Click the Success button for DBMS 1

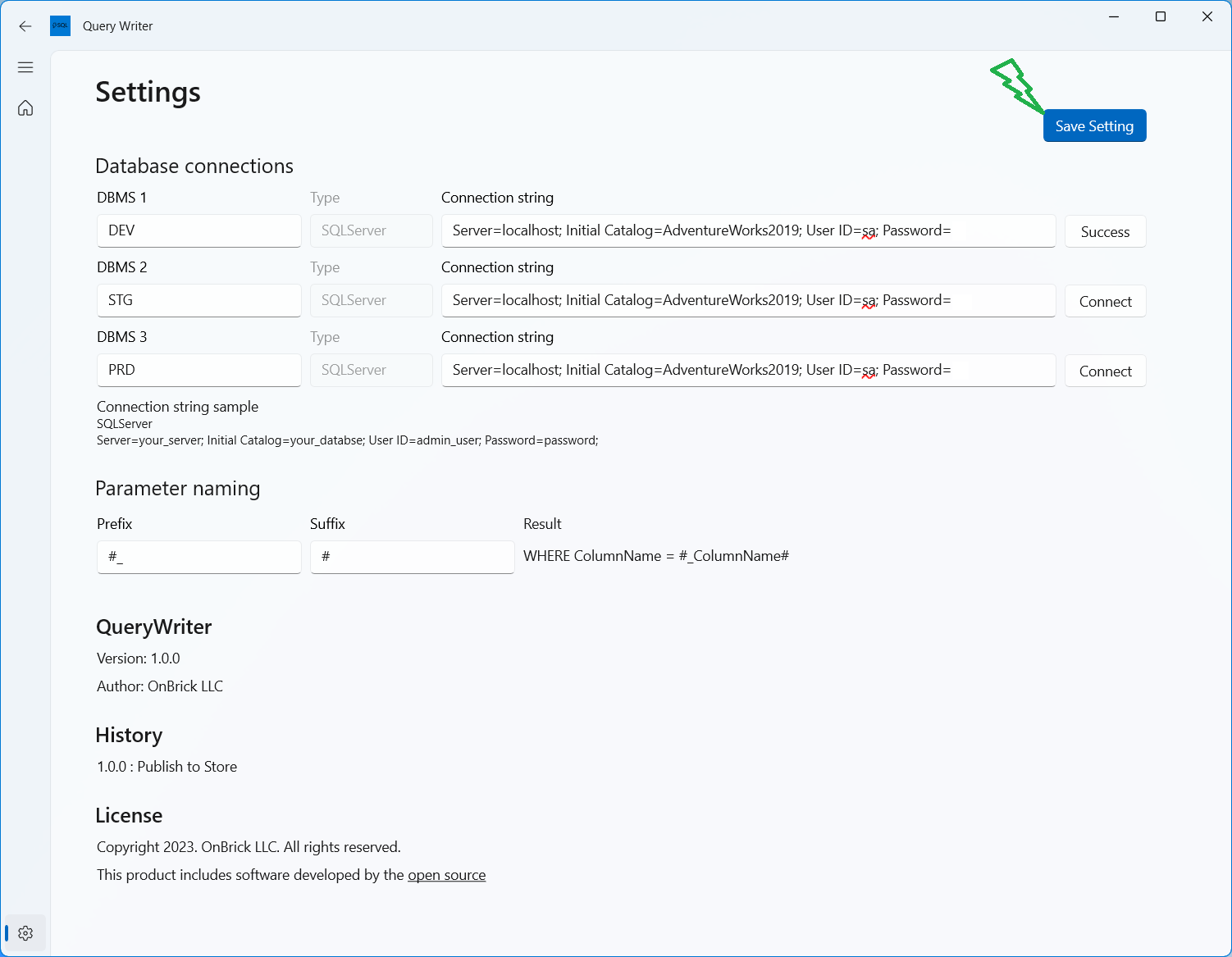coord(1105,231)
